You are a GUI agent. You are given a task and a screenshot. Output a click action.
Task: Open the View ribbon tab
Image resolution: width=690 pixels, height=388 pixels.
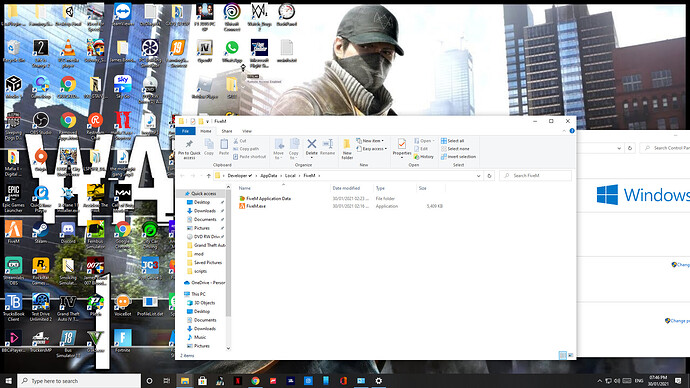click(x=247, y=131)
